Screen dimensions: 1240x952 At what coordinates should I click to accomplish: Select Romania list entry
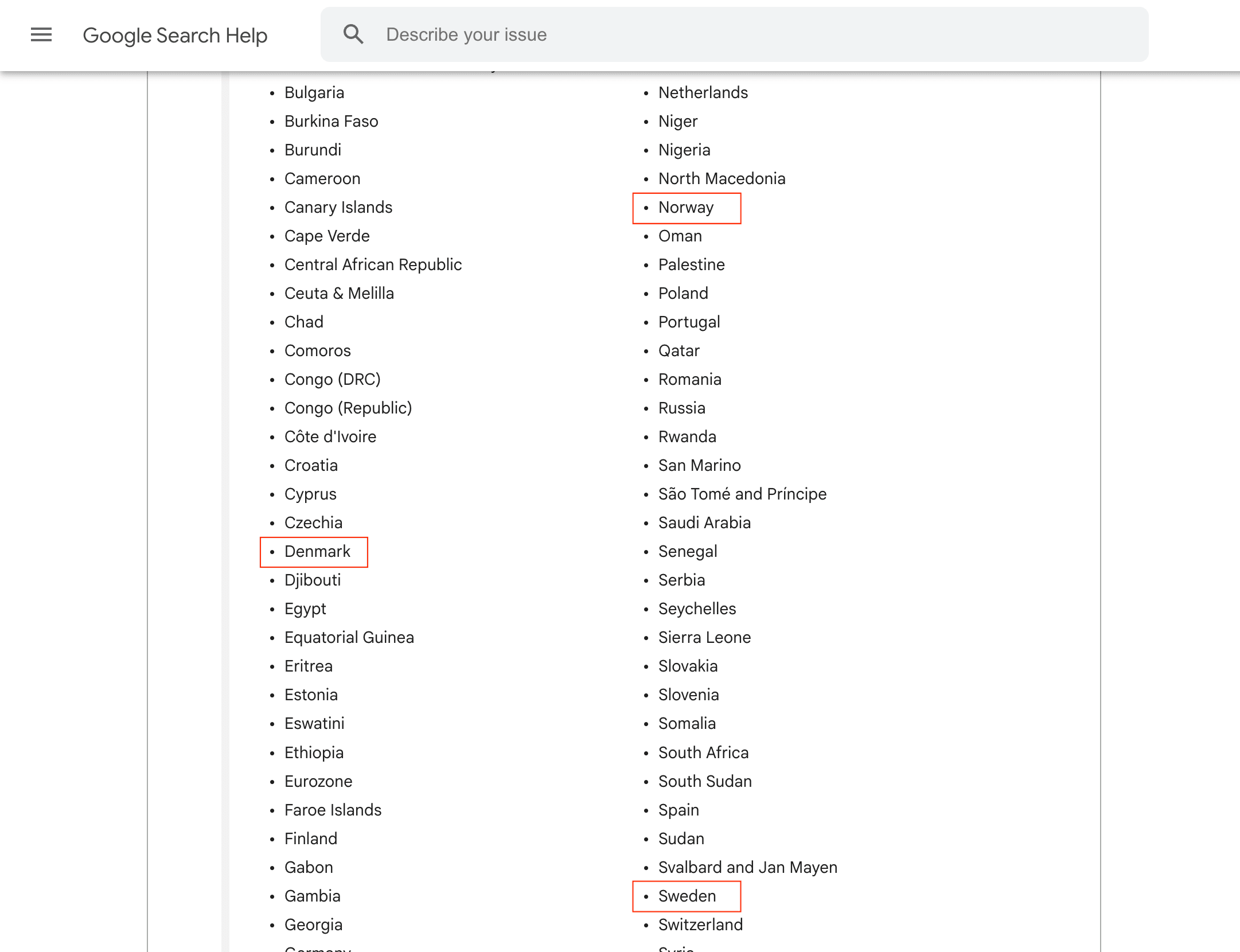(689, 379)
